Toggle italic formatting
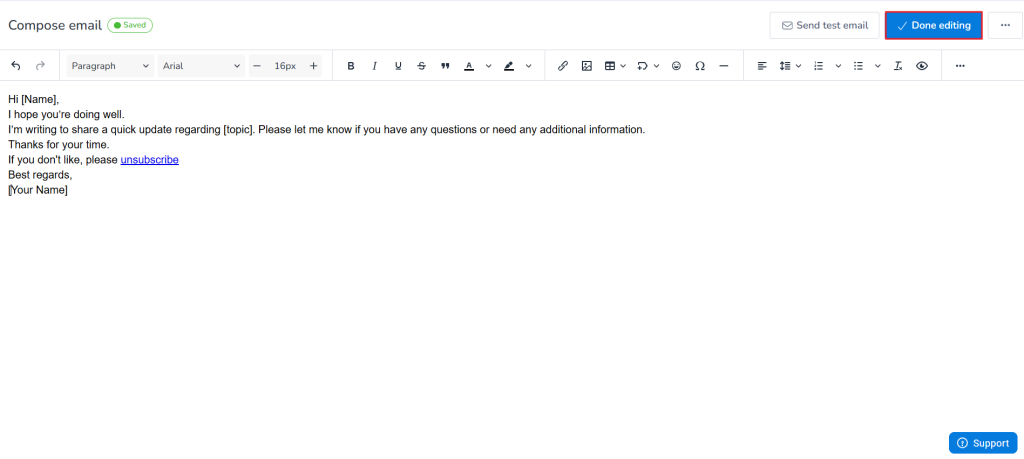The image size is (1024, 459). pyautogui.click(x=374, y=66)
